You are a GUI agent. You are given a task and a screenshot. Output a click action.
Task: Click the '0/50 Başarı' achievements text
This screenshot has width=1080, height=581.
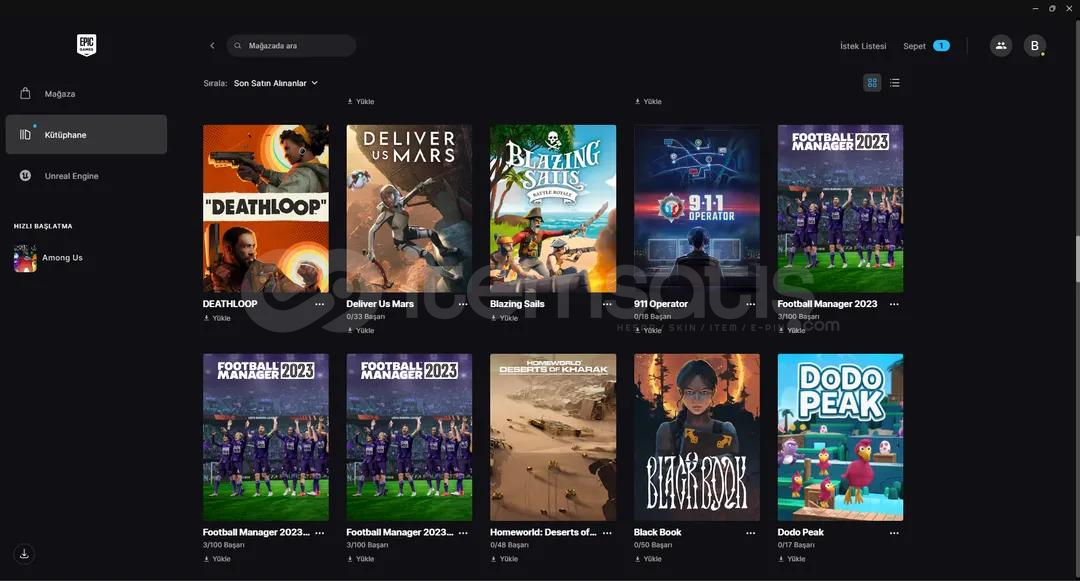653,545
